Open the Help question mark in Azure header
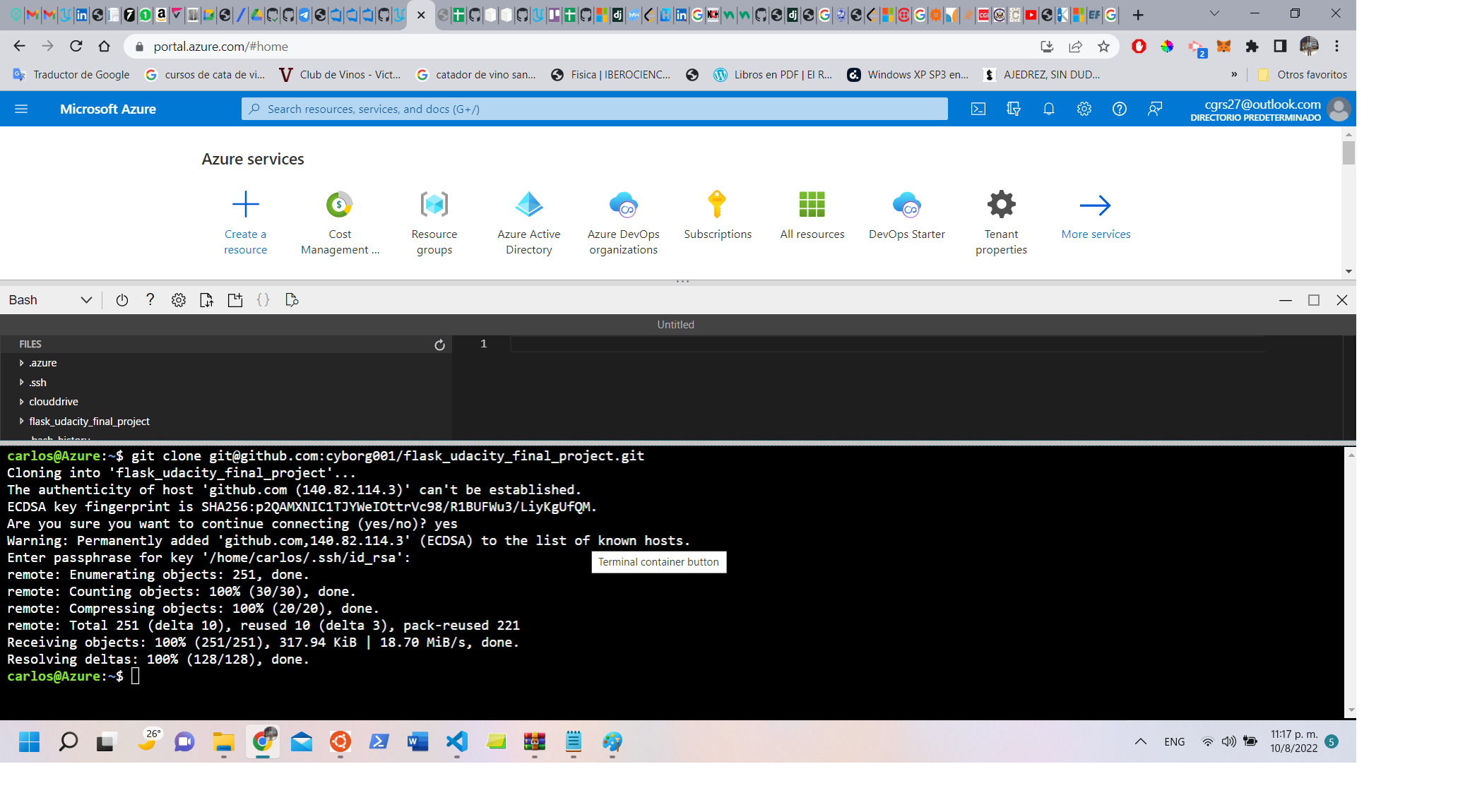Screen dimensions: 1482x812 tap(1119, 109)
